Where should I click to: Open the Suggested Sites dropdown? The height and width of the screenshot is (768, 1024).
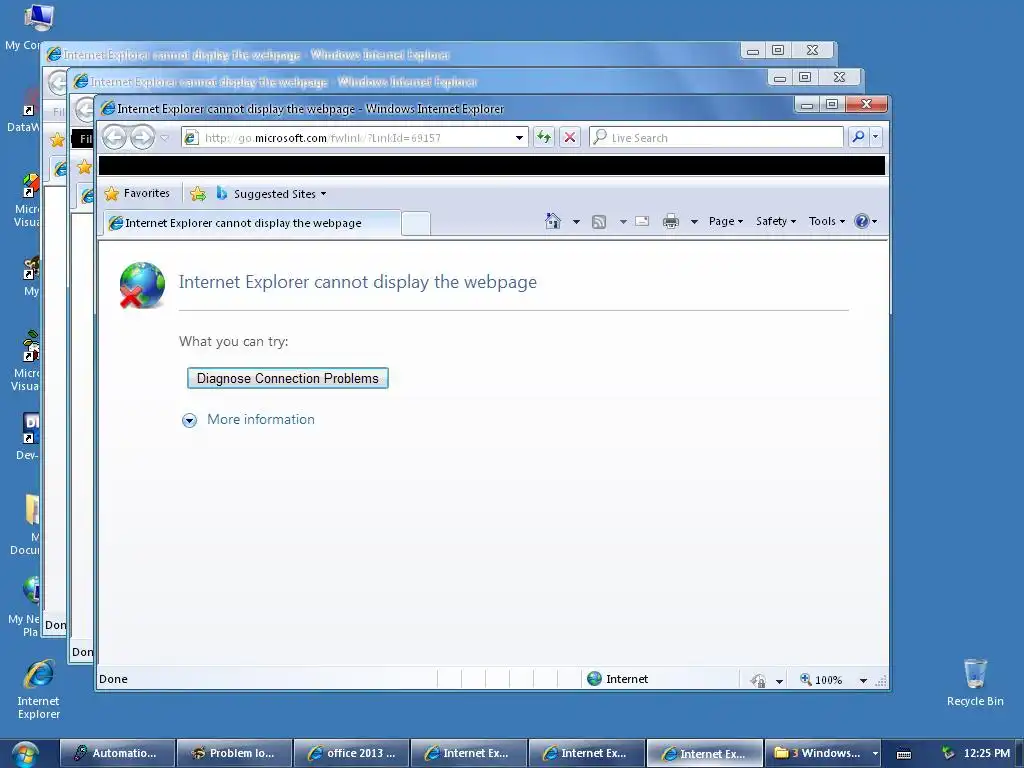tap(271, 193)
